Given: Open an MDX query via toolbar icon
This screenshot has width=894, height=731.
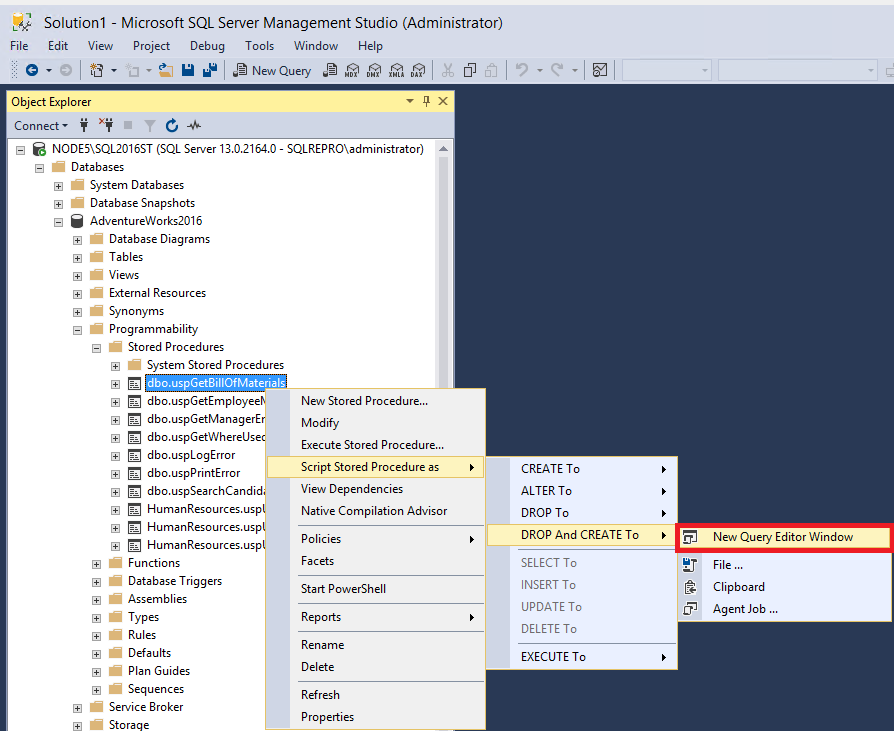Looking at the screenshot, I should pos(352,70).
